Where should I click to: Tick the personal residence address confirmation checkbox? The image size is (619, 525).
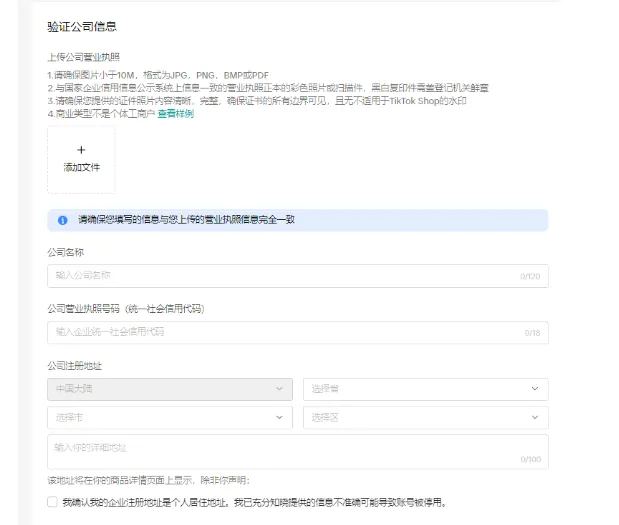(x=52, y=502)
